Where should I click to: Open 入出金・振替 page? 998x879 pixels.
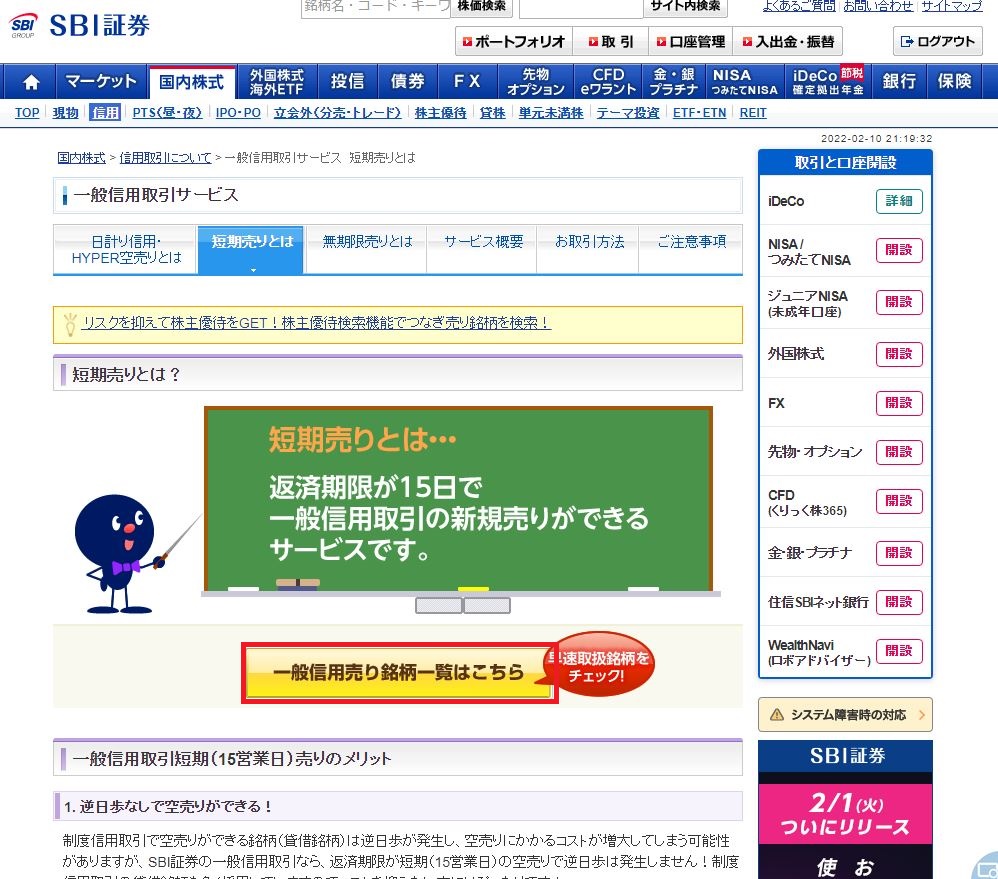coord(788,42)
